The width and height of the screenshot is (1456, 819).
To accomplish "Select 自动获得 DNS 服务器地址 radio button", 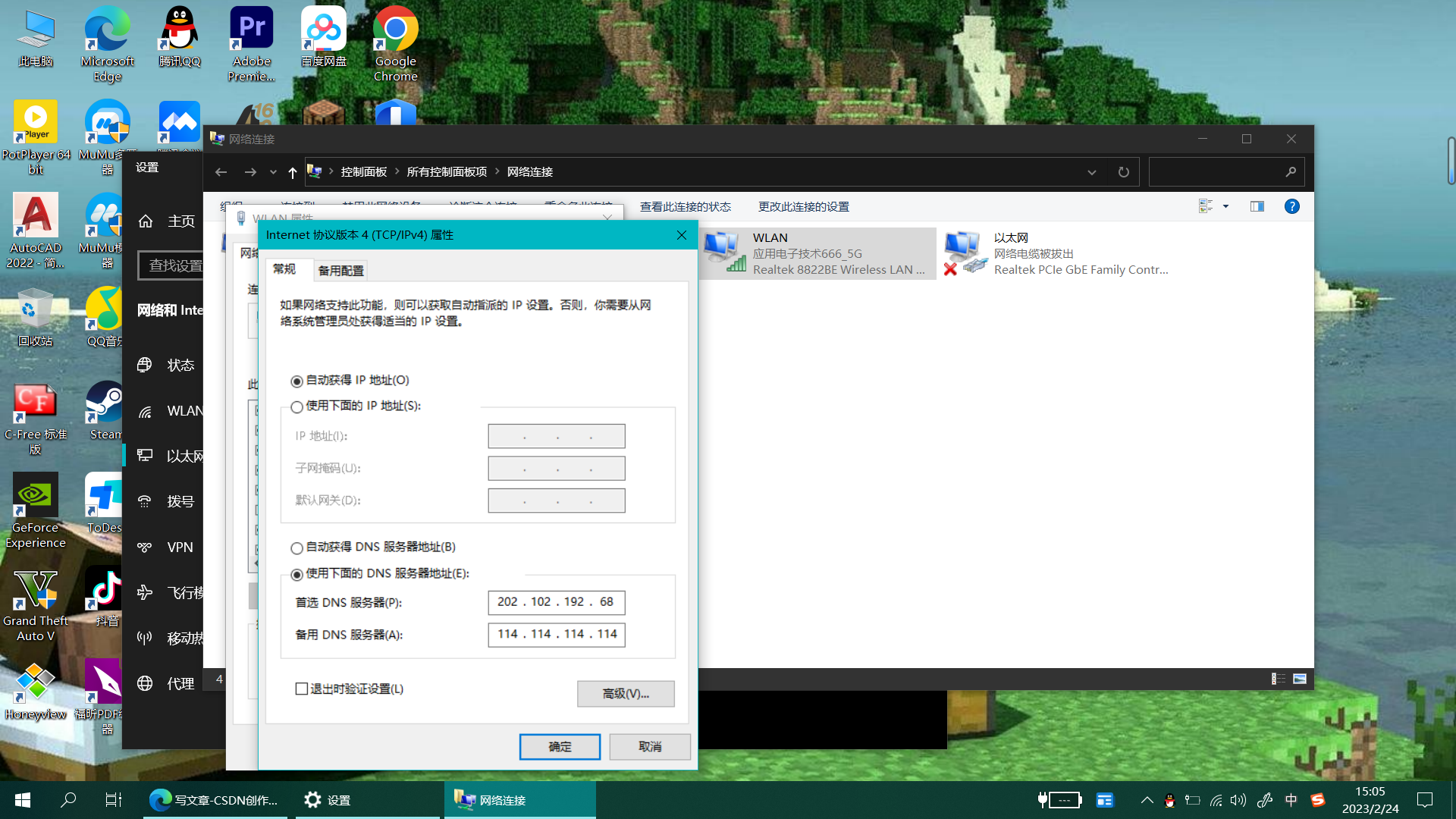I will (297, 548).
